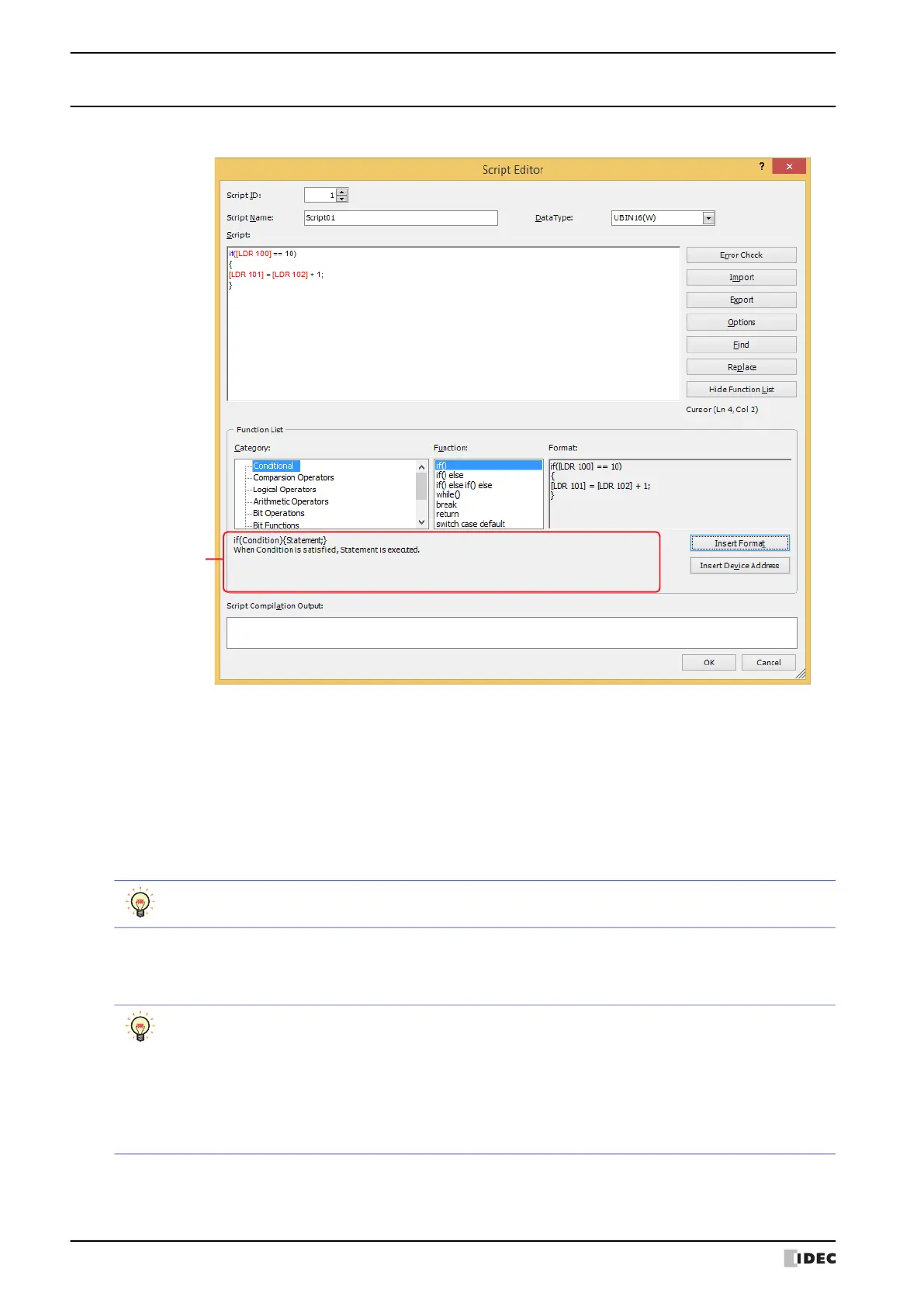Open the DataType dropdown
This screenshot has height=1307, width=924.
pos(708,218)
